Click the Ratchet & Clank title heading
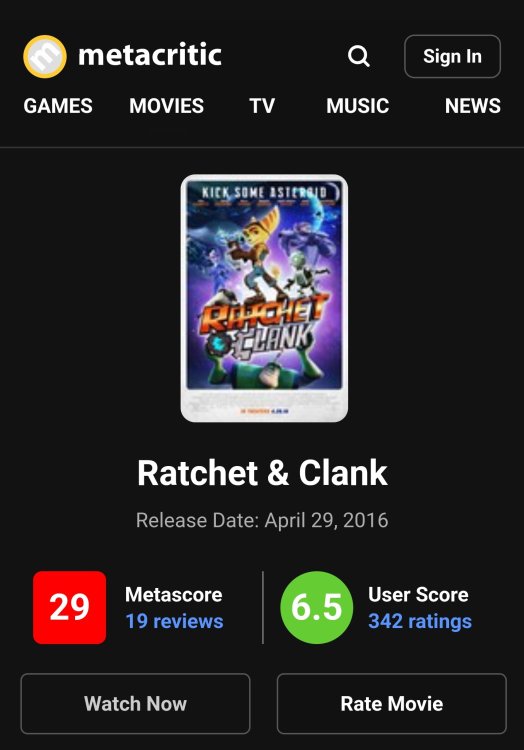 (262, 473)
